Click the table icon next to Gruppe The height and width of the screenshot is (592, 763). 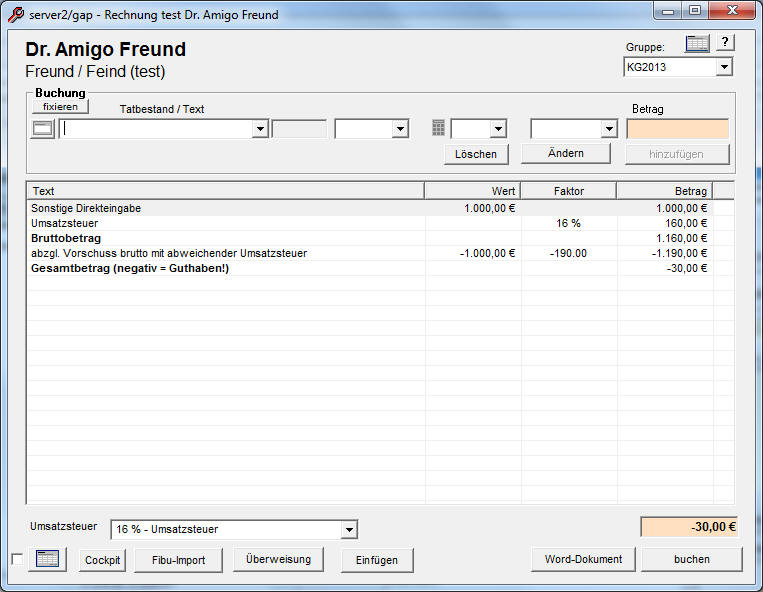tap(697, 43)
